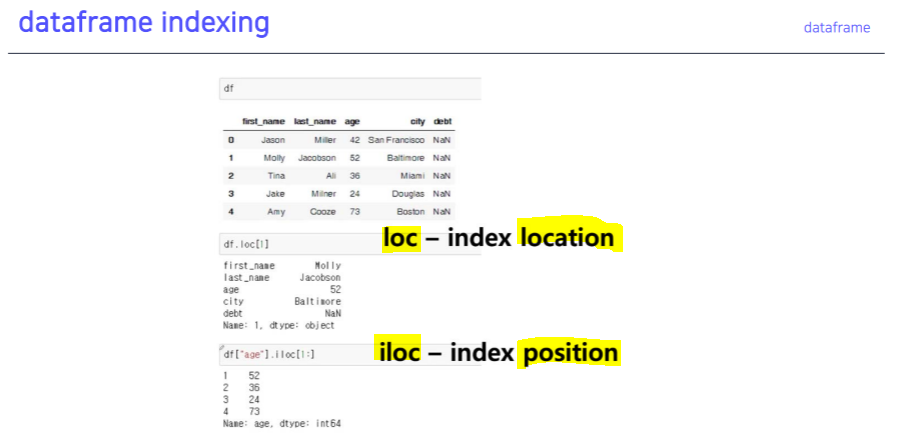Image resolution: width=902 pixels, height=442 pixels.
Task: Click the "Baltimore" cell in the table
Action: point(406,158)
